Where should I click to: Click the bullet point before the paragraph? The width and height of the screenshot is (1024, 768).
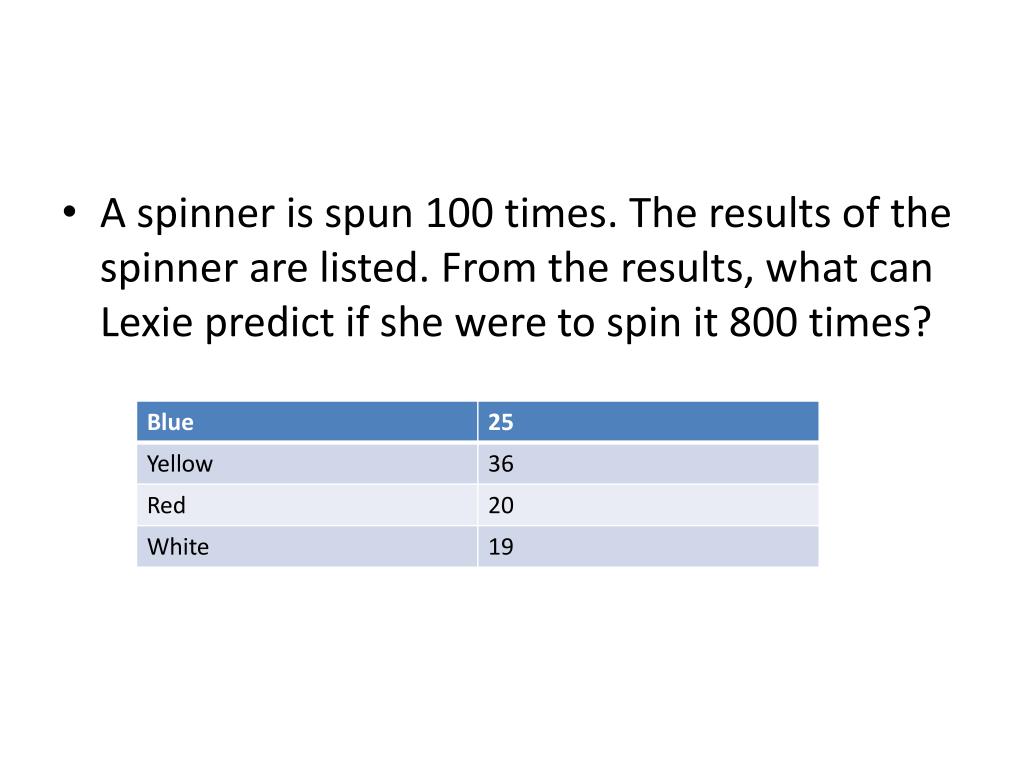(69, 213)
